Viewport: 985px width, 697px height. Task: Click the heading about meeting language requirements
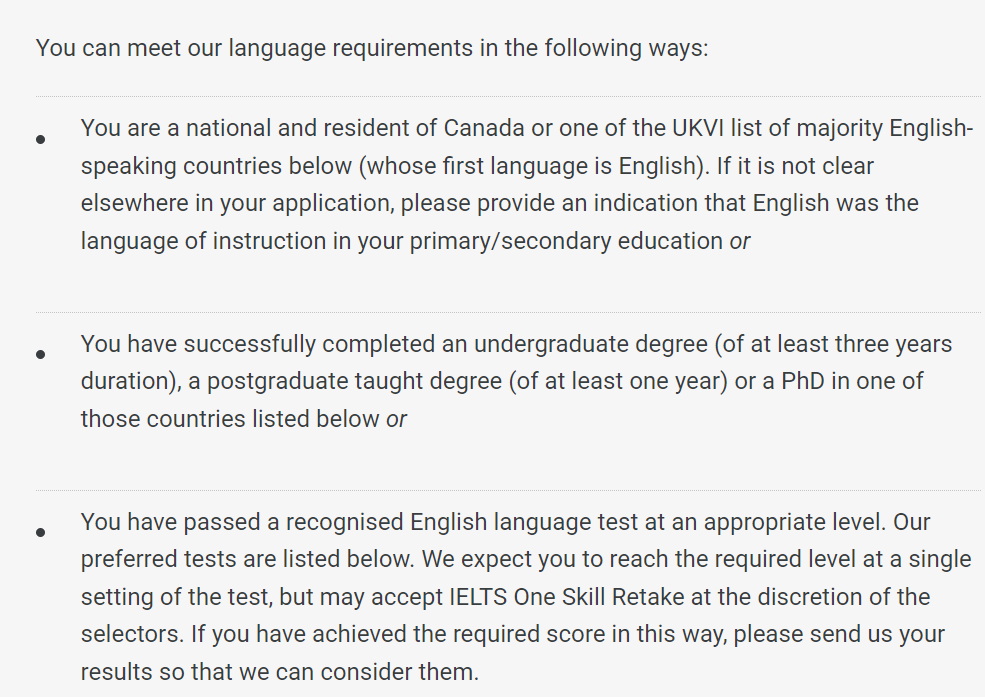click(x=372, y=48)
